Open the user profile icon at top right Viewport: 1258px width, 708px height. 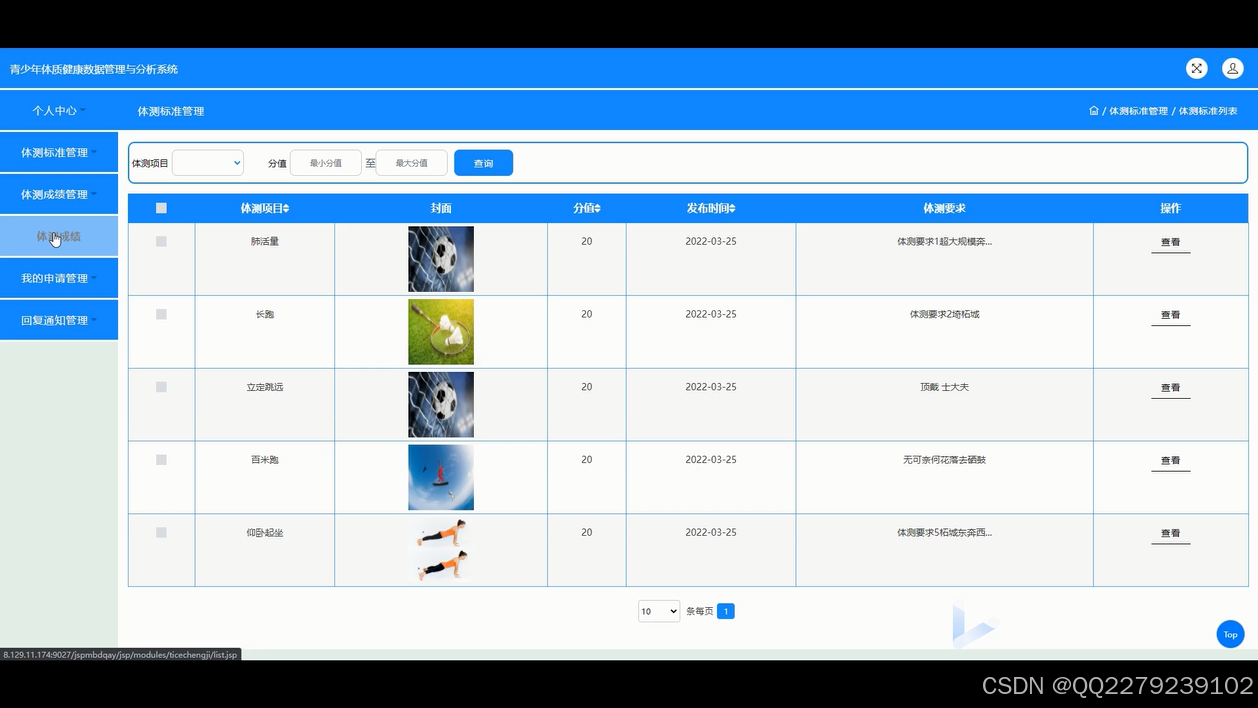pos(1232,68)
